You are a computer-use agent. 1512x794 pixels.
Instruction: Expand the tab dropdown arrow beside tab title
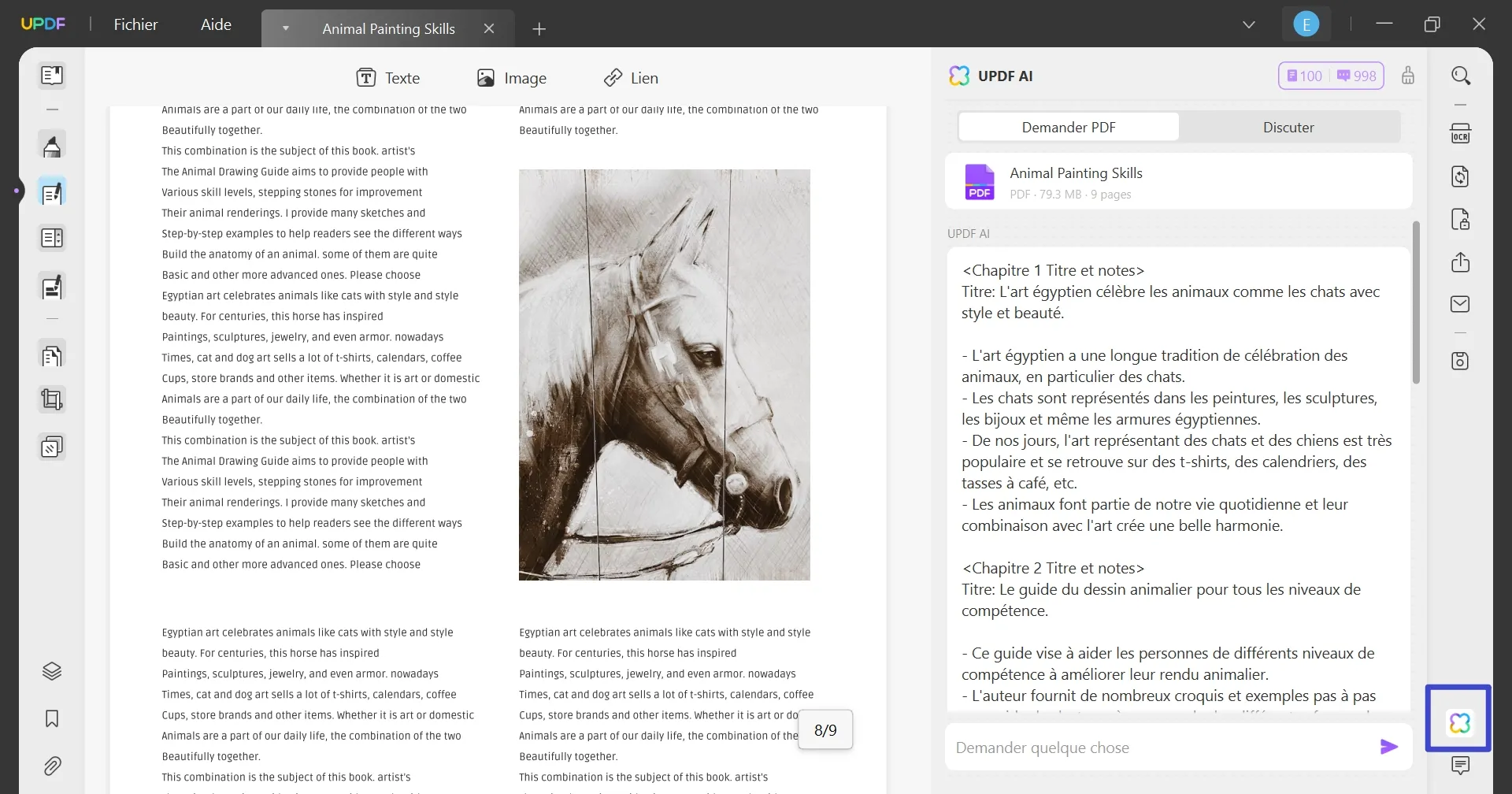[x=285, y=28]
